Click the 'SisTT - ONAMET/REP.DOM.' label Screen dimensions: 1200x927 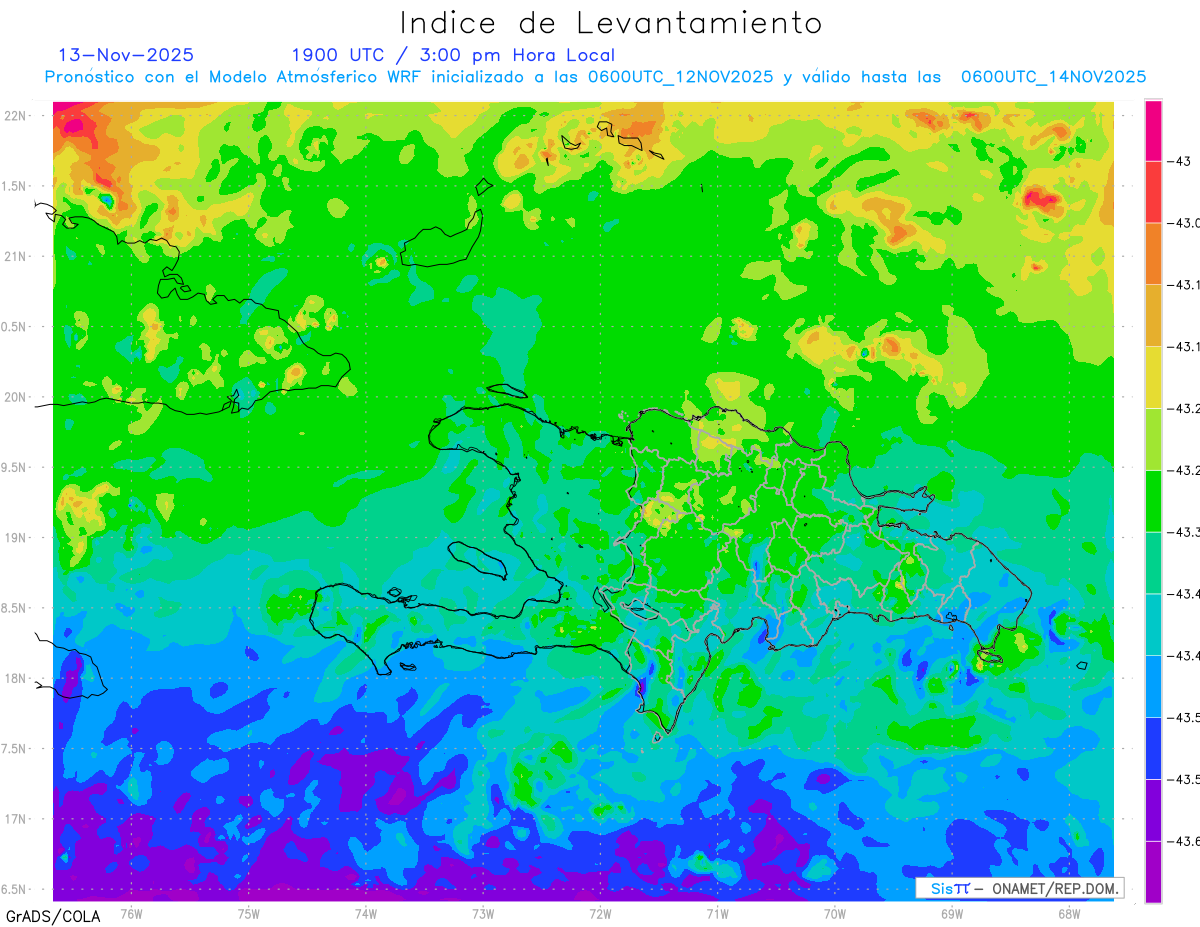(x=1020, y=888)
